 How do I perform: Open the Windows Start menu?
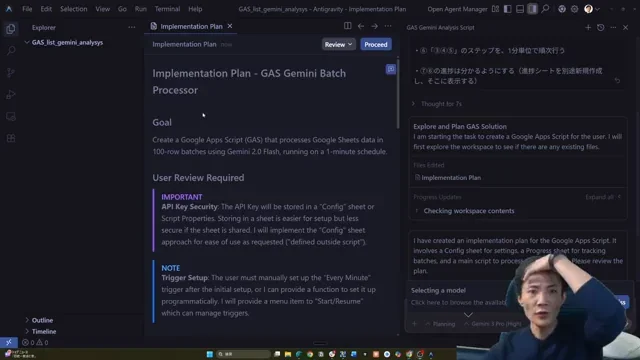(x=209, y=354)
